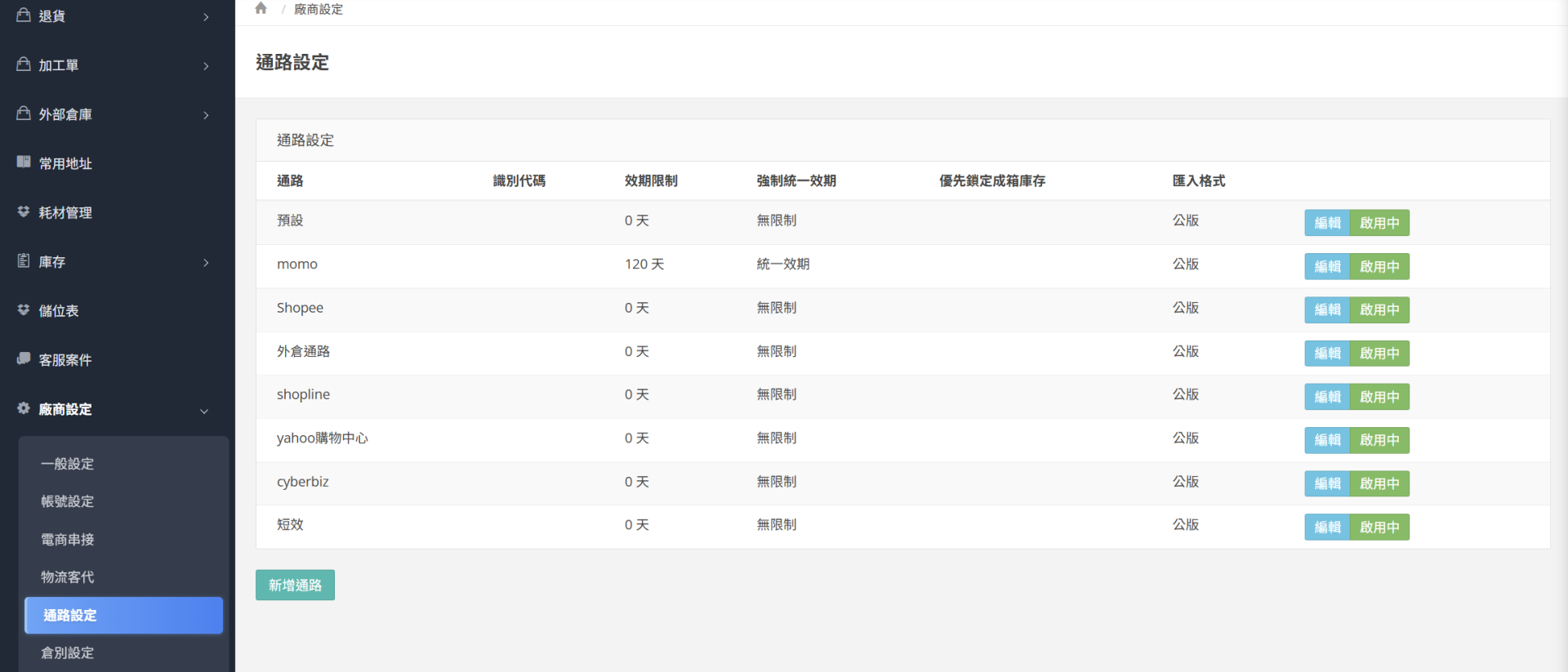The image size is (1568, 672).
Task: Click the 客服案件 chat icon
Action: point(24,359)
